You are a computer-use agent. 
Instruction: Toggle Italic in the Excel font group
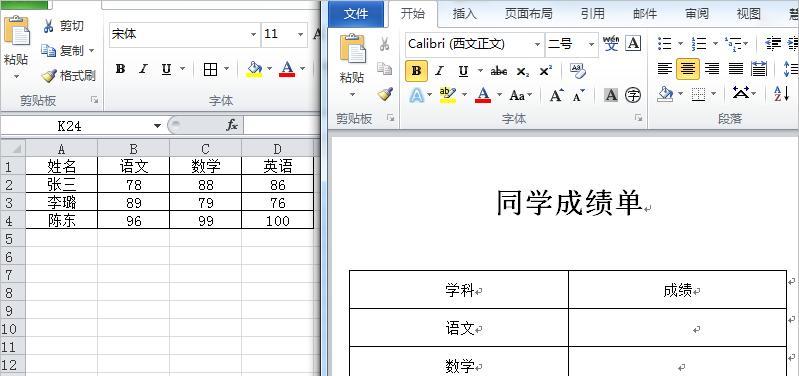pos(143,69)
